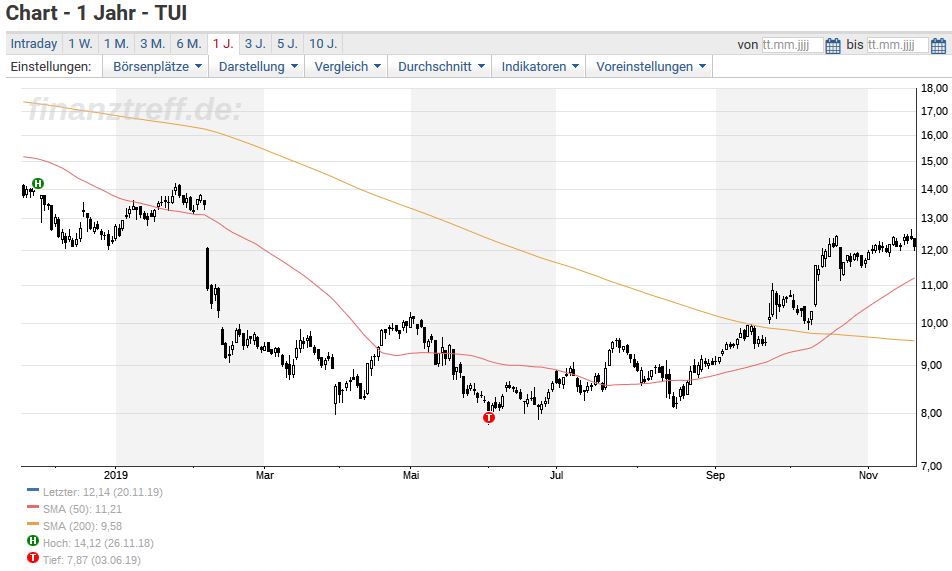Click the 12,00 price axis label
The width and height of the screenshot is (952, 571).
click(934, 250)
